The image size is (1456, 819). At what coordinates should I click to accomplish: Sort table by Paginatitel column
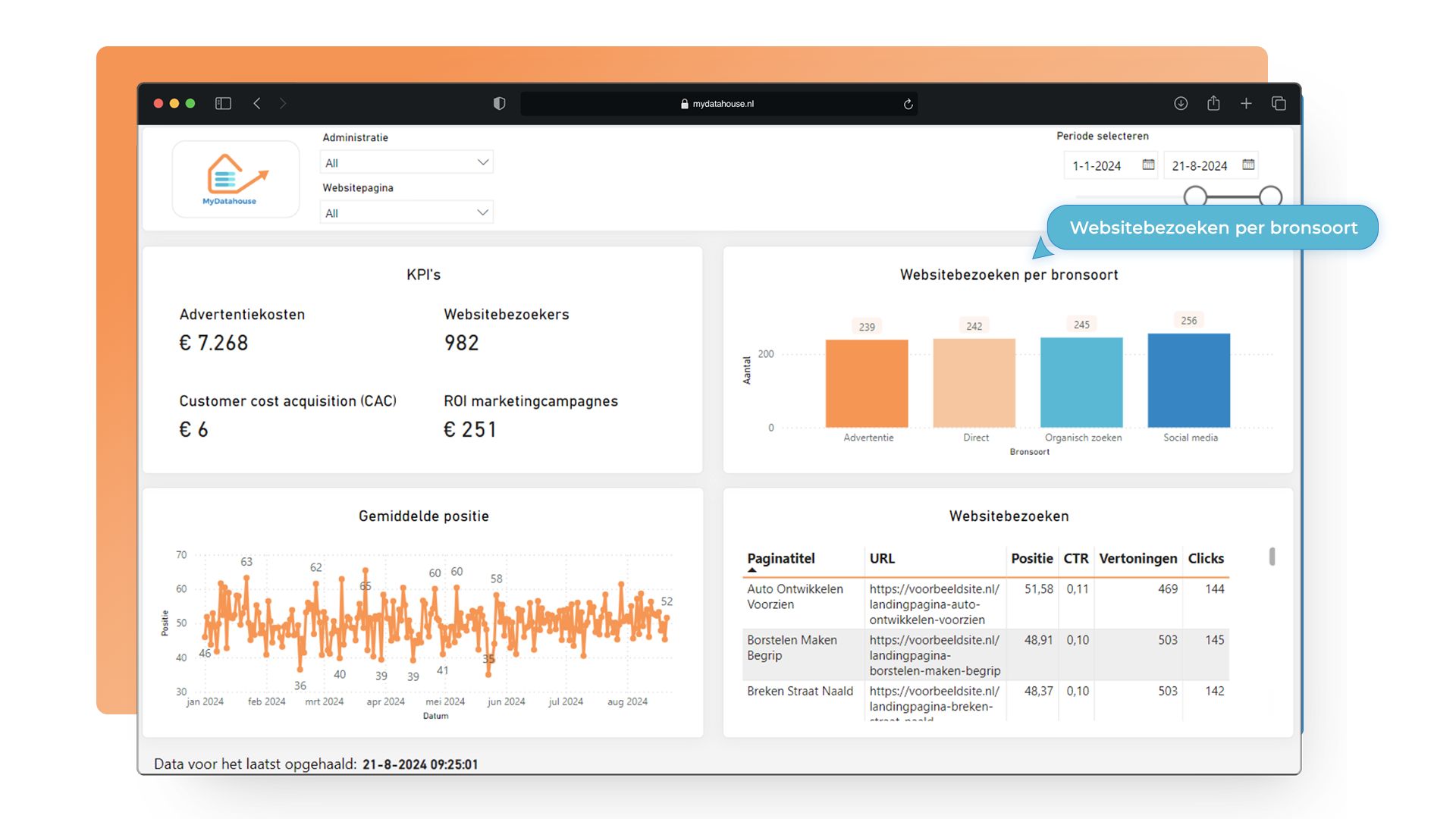click(780, 558)
